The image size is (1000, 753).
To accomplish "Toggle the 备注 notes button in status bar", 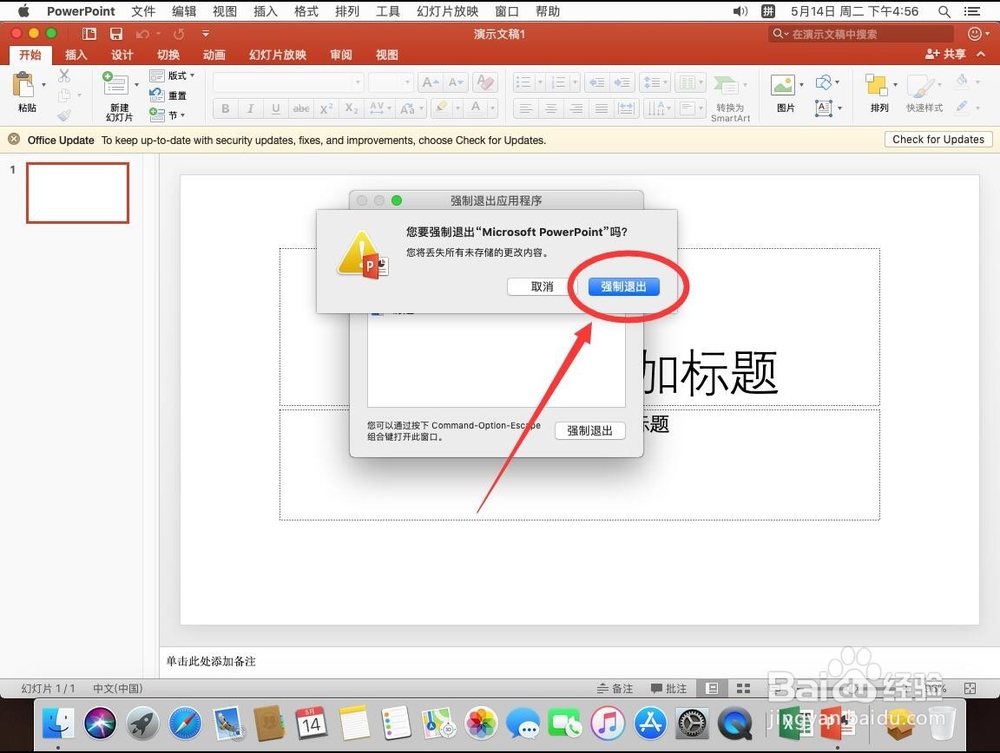I will click(615, 689).
